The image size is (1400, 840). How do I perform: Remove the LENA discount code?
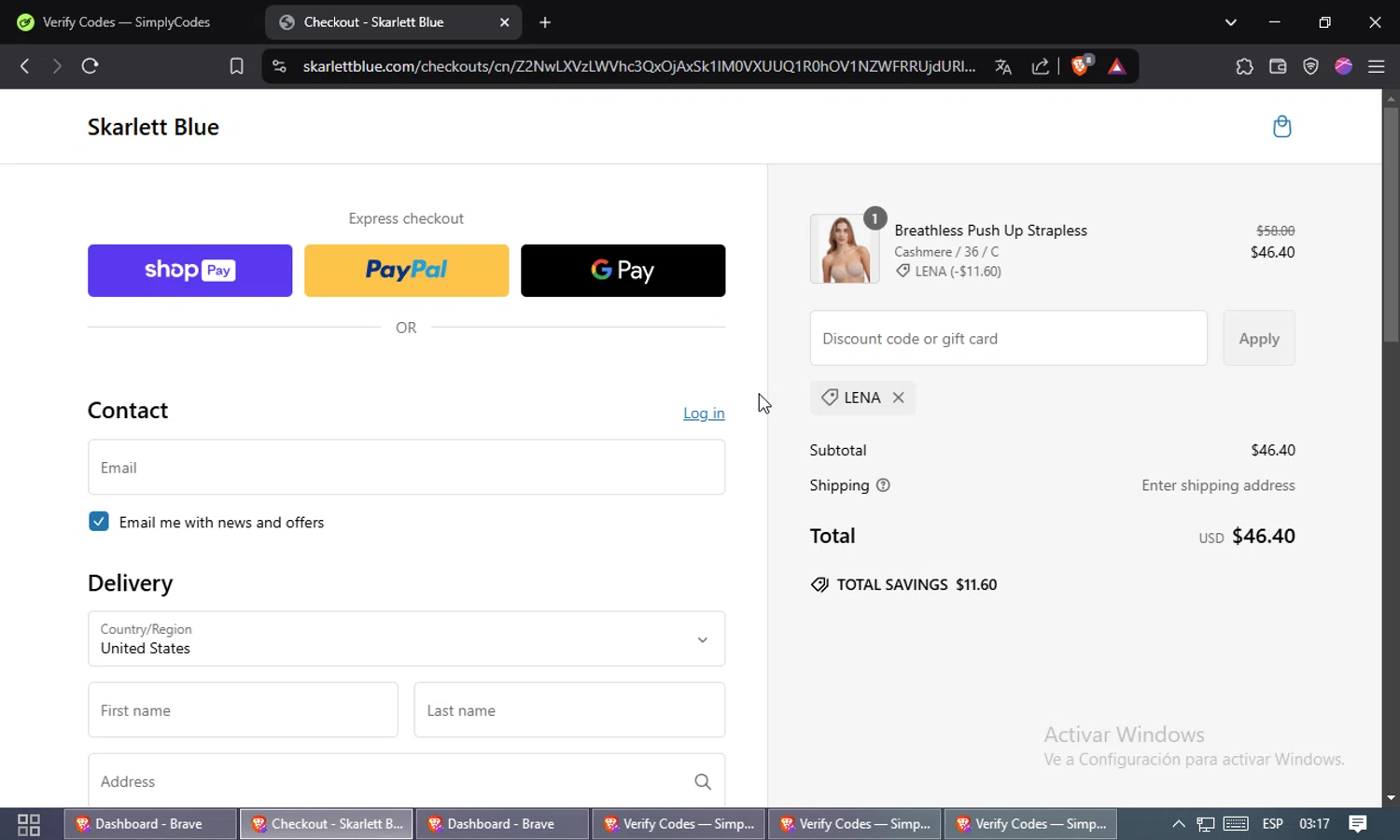pyautogui.click(x=898, y=398)
